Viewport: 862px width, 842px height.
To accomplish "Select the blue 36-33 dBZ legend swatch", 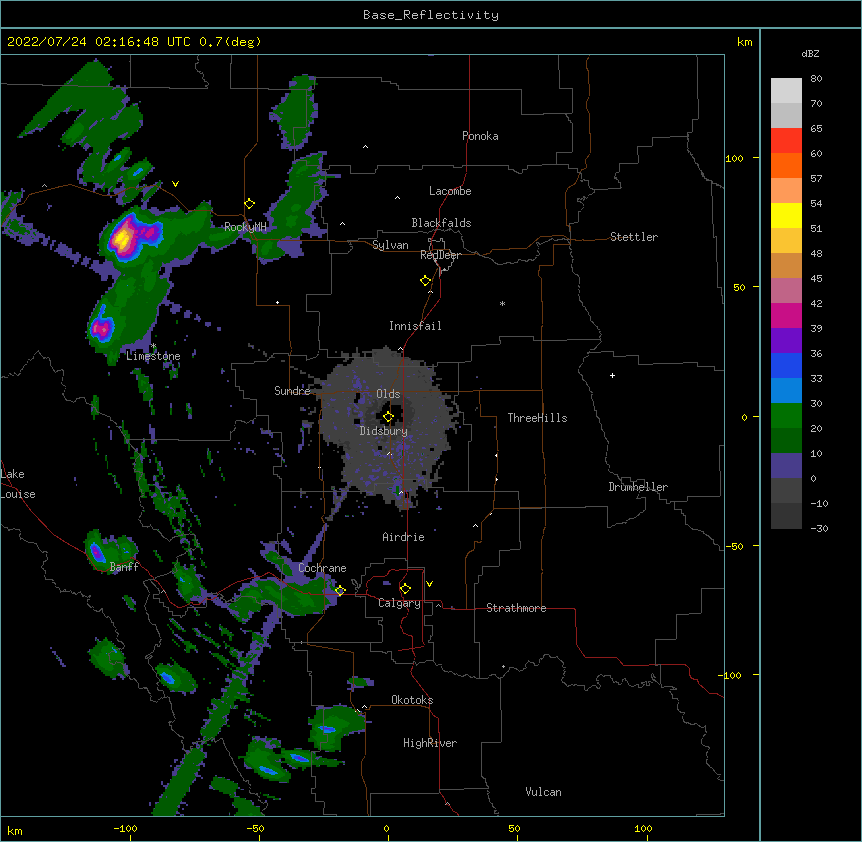I will tap(786, 365).
